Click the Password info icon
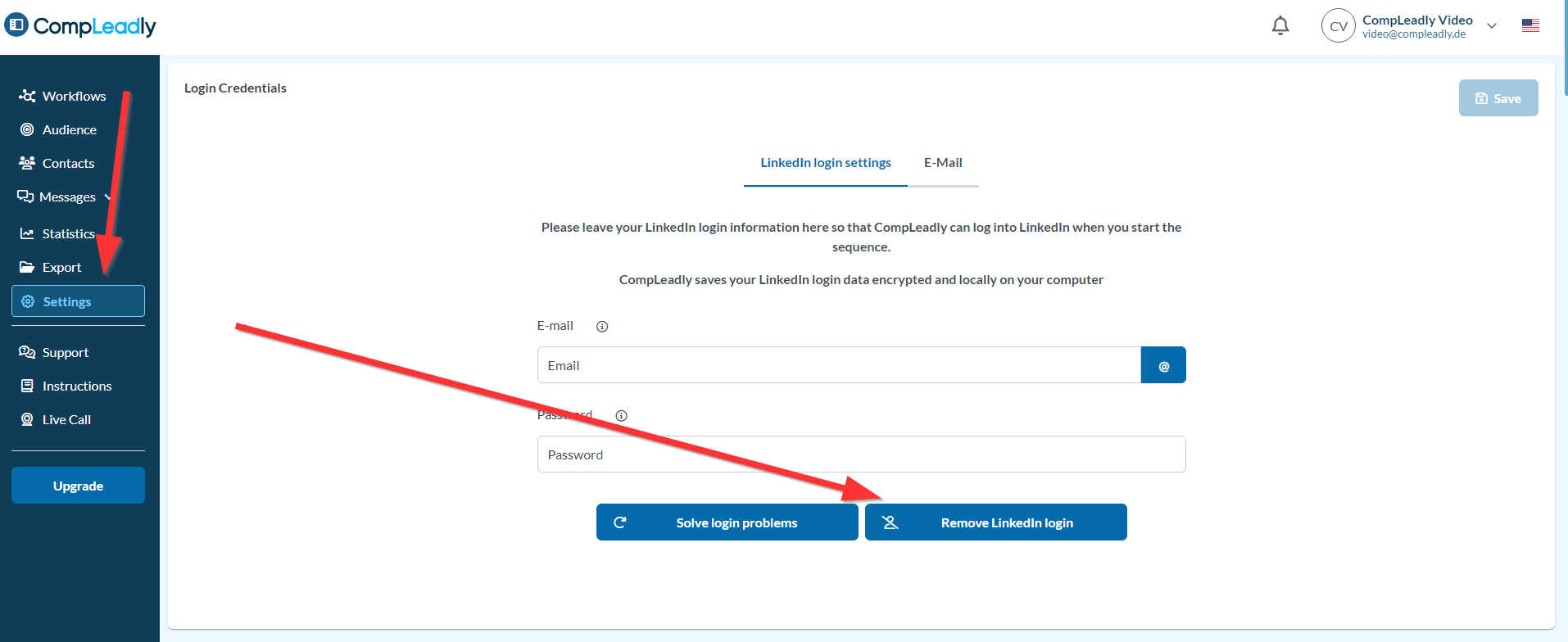The height and width of the screenshot is (642, 1568). tap(622, 415)
